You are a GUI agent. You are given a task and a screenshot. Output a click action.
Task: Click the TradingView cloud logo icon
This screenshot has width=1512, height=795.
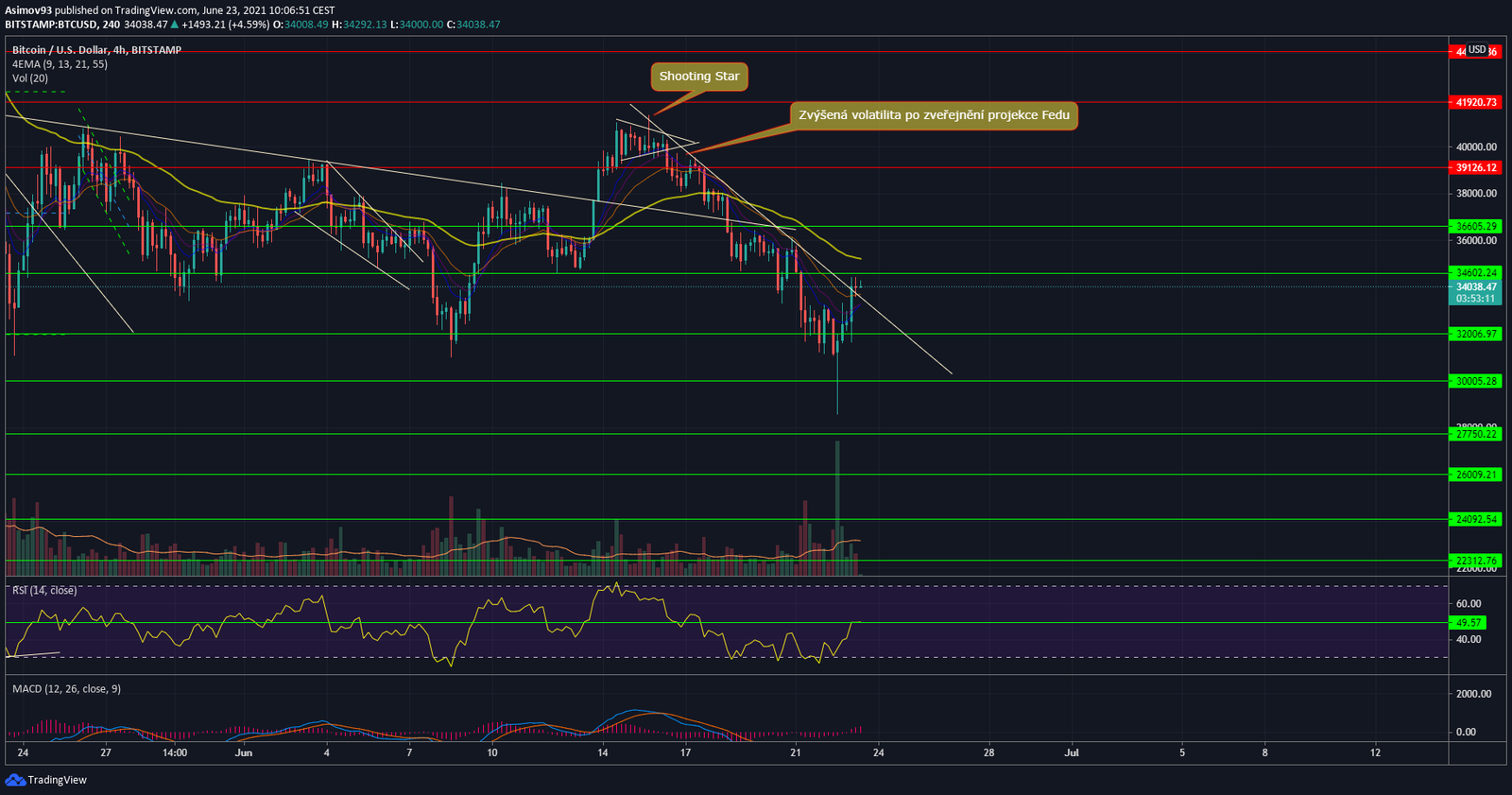(x=15, y=779)
